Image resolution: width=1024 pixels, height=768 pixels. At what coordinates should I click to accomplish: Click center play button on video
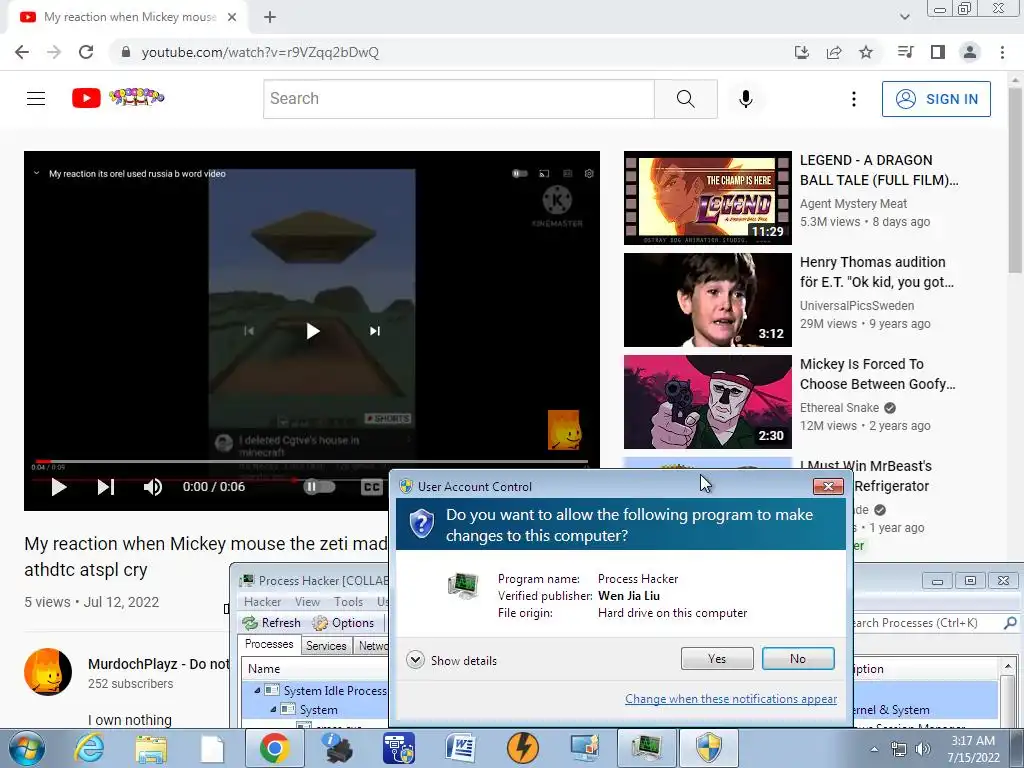pos(313,331)
